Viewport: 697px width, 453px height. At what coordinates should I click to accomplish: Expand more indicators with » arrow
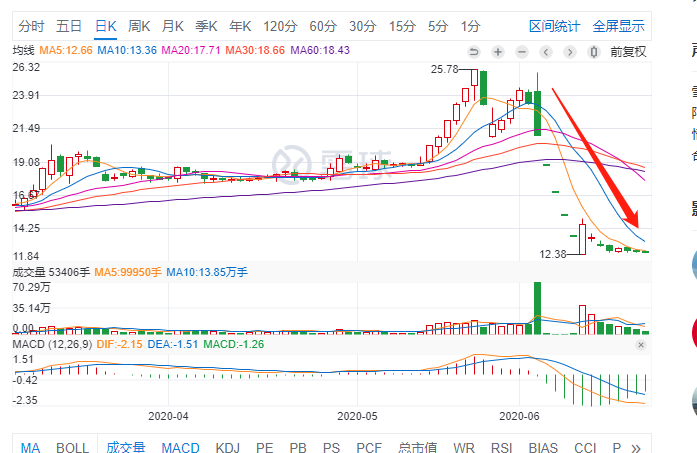(637, 447)
